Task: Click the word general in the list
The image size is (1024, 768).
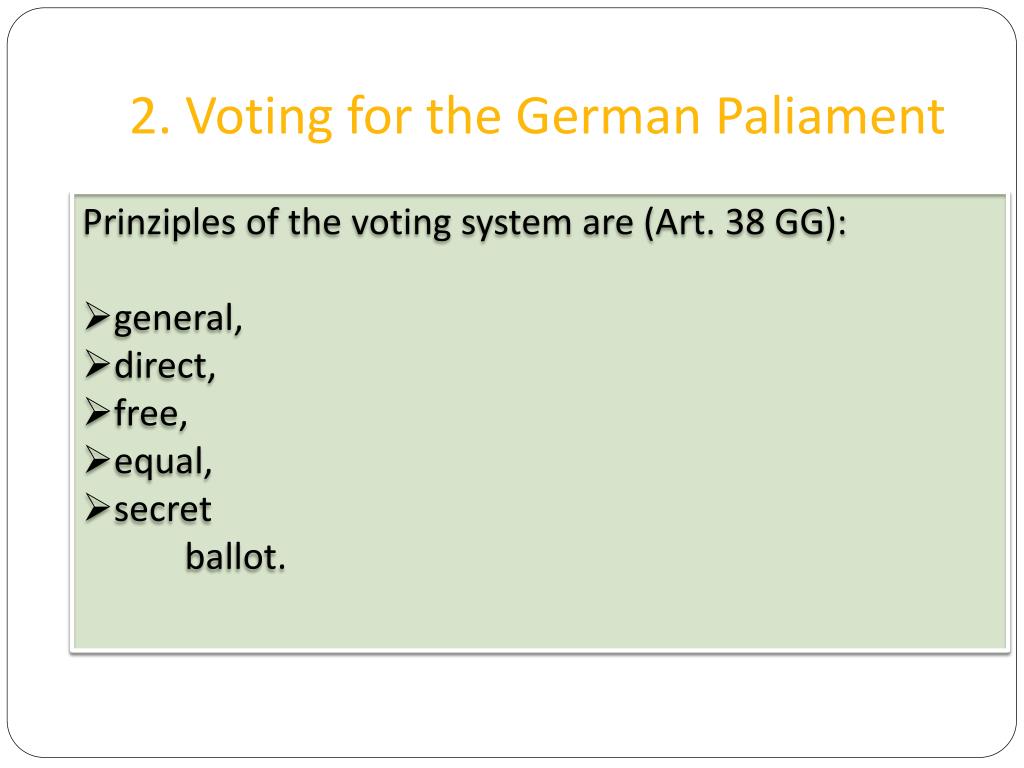Action: [x=178, y=320]
